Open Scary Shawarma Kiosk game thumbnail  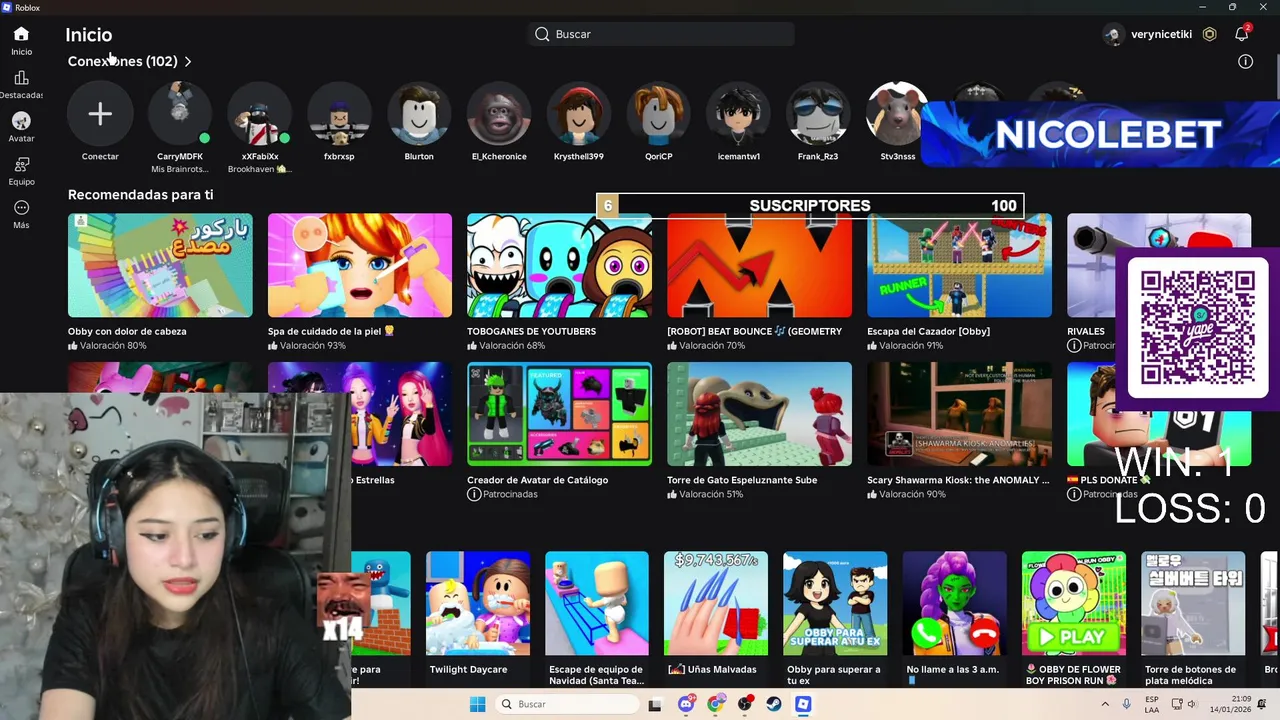(x=959, y=414)
